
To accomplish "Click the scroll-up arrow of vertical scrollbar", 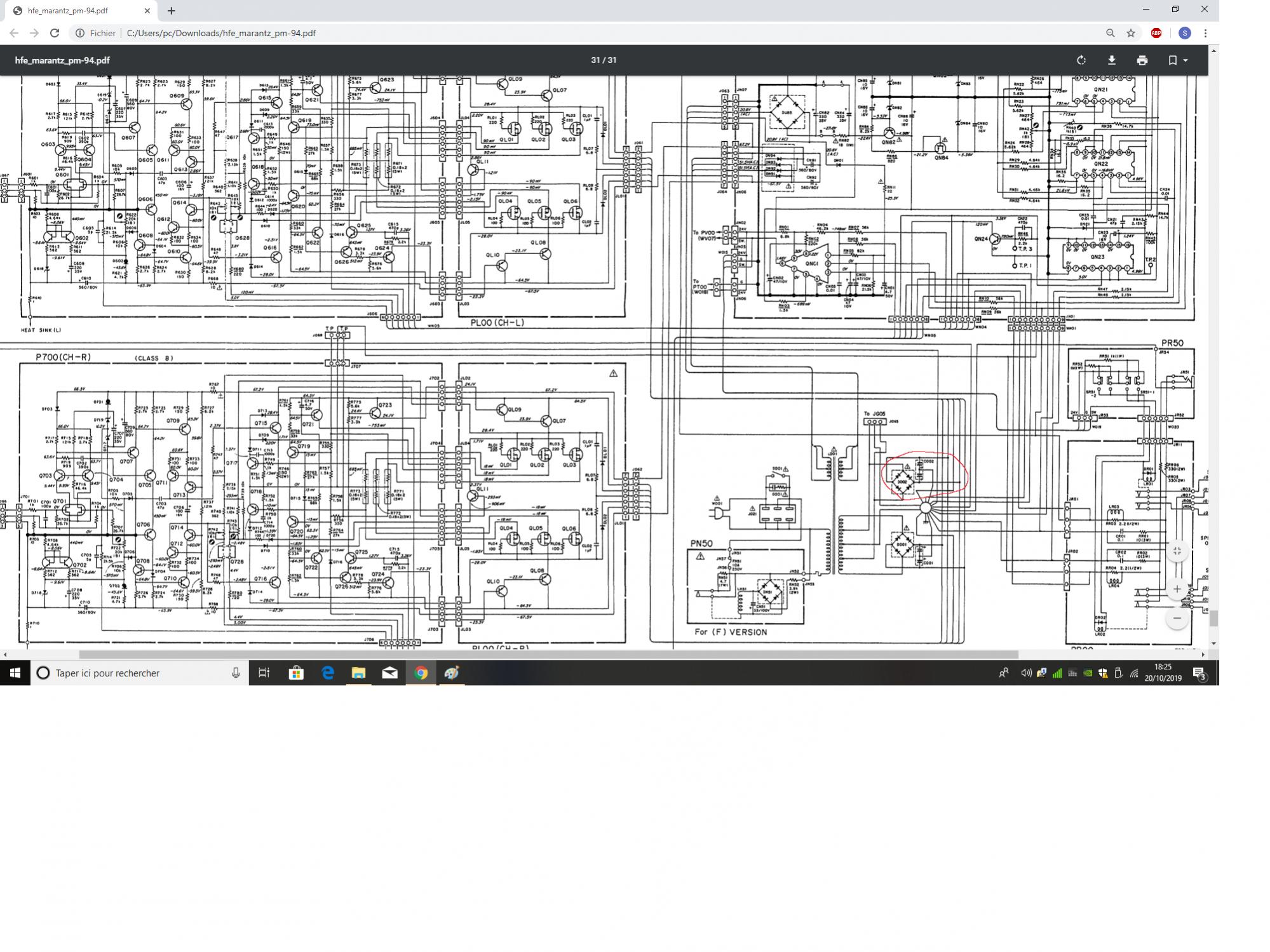I will 1214,50.
